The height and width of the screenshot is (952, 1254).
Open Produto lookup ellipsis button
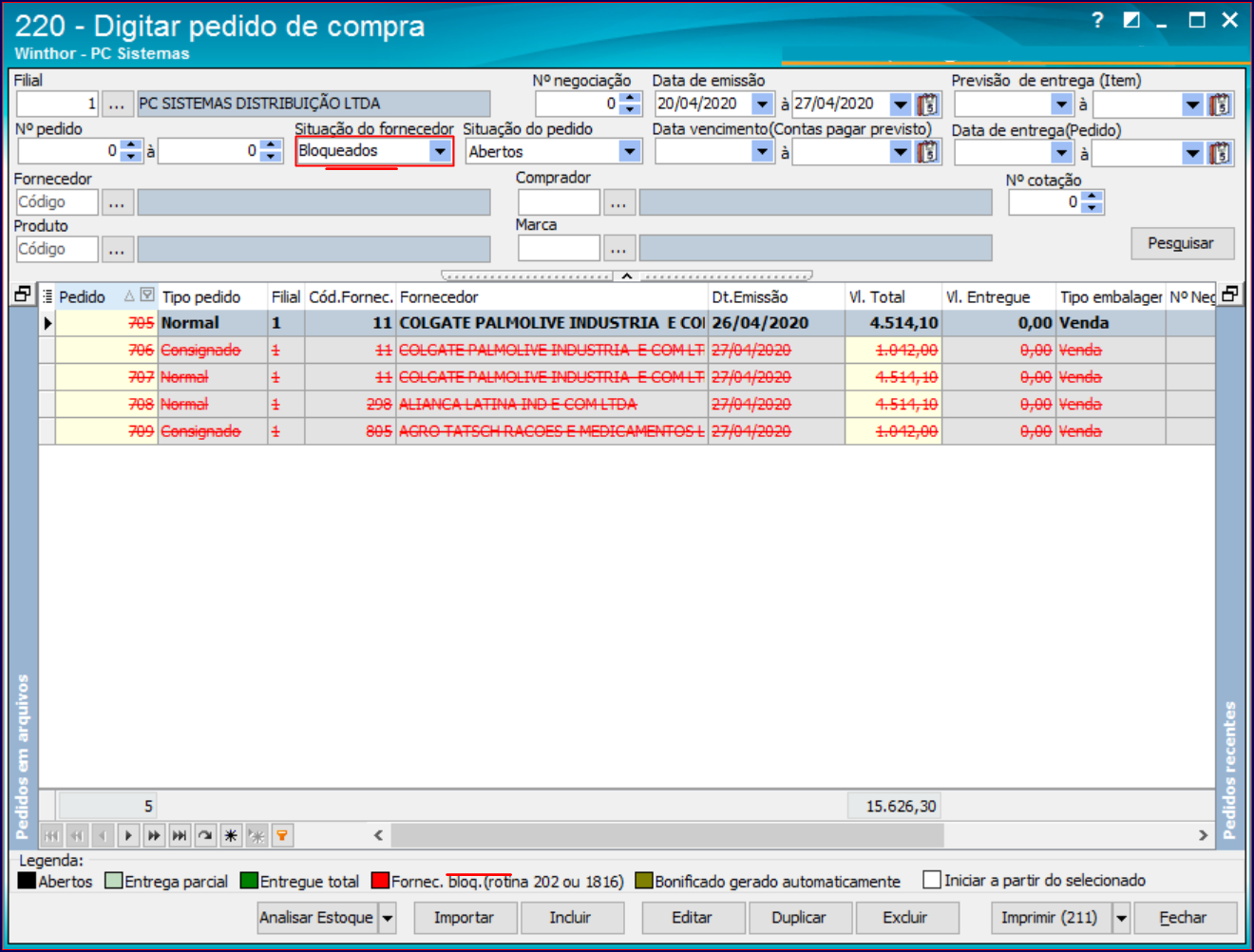point(117,250)
